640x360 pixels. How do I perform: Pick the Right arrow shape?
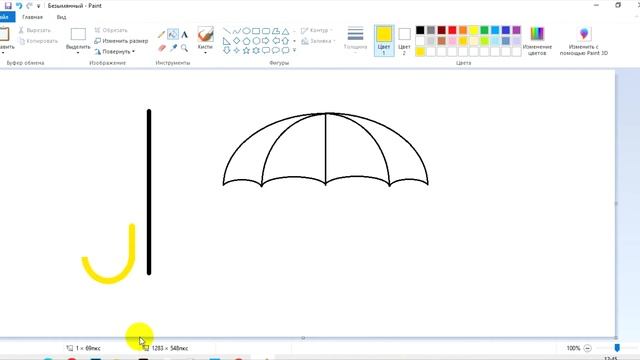(266, 41)
